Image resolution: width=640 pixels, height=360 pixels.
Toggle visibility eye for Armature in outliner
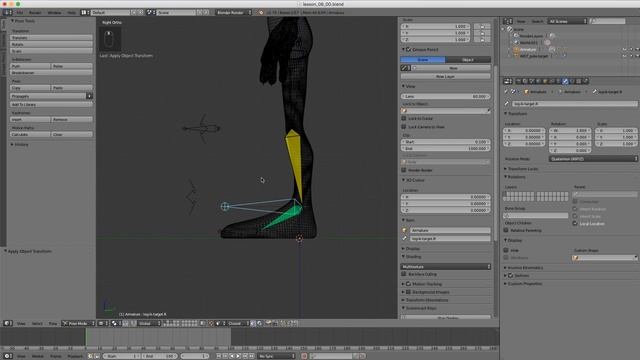(x=624, y=49)
